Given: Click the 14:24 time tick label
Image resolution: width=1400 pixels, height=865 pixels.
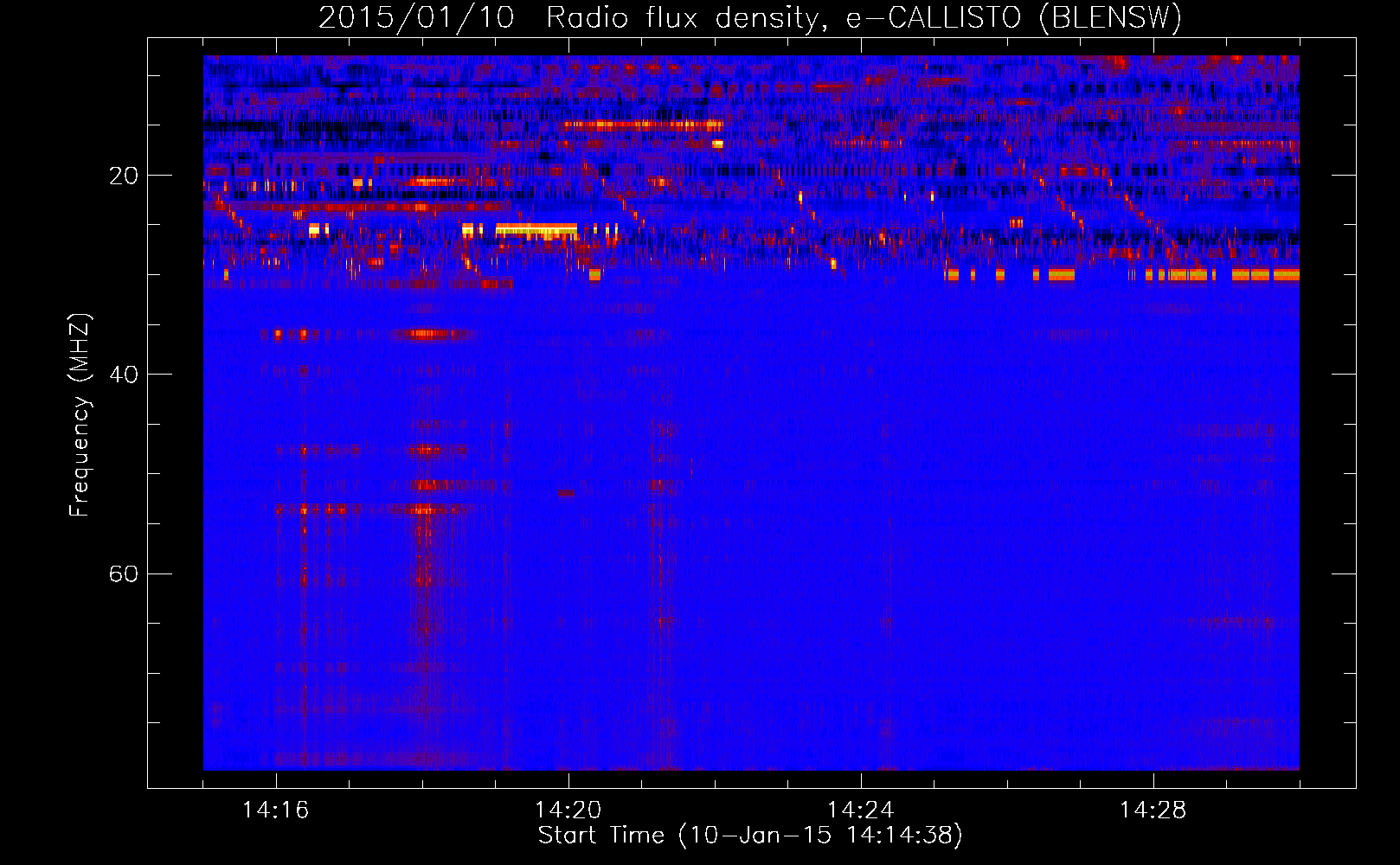Looking at the screenshot, I should click(861, 811).
